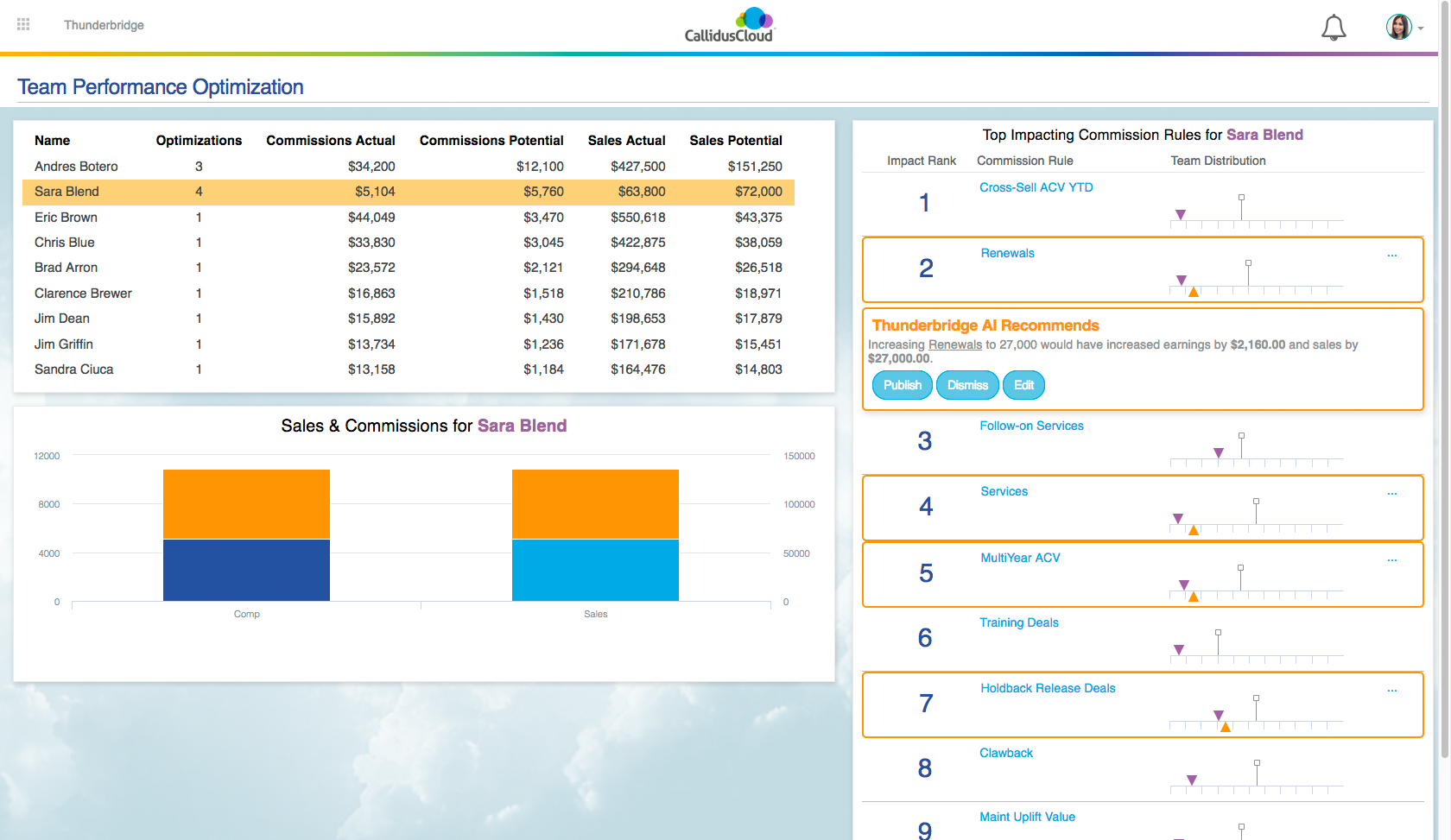
Task: Open the Cross-Sell ACV YTD rule
Action: coord(1036,187)
